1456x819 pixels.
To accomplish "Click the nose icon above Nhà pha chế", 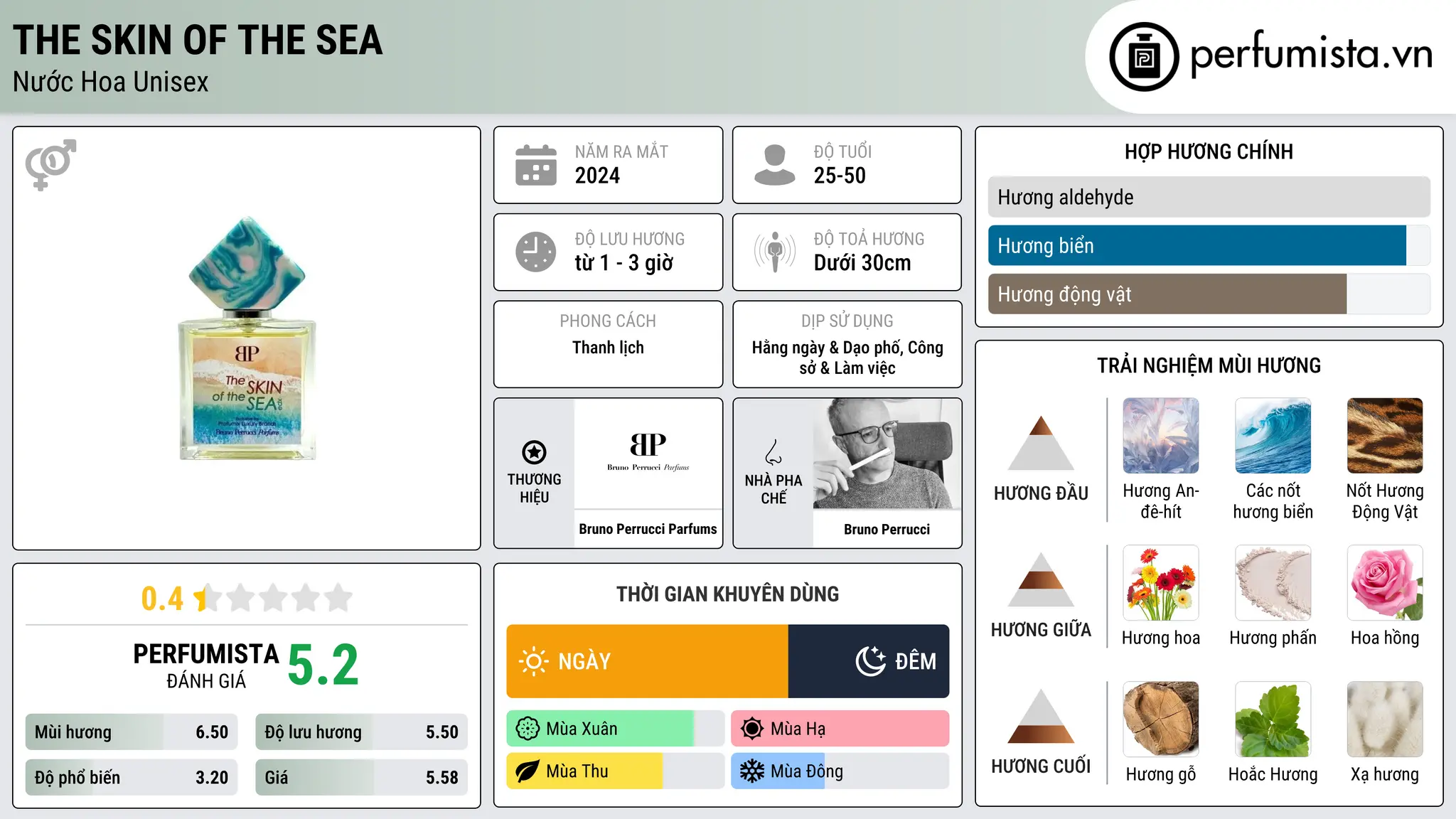I will 773,452.
